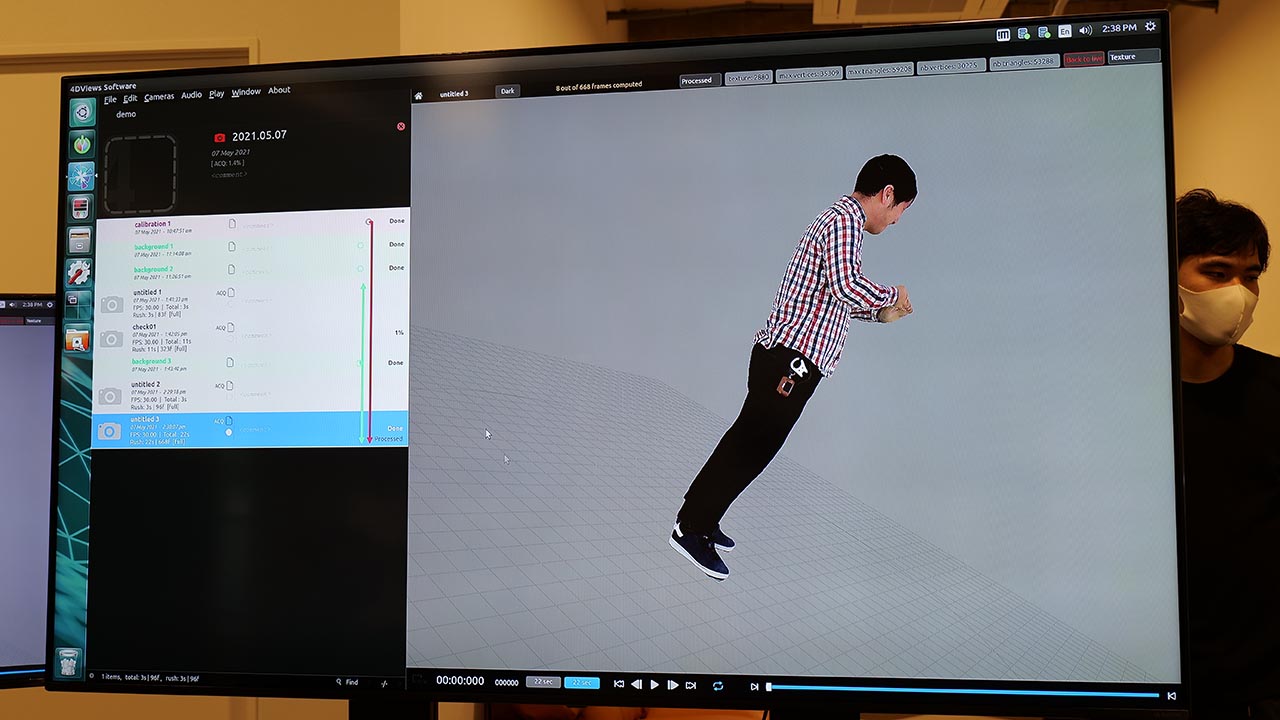Select the untitled 3 highlighted row

point(250,429)
